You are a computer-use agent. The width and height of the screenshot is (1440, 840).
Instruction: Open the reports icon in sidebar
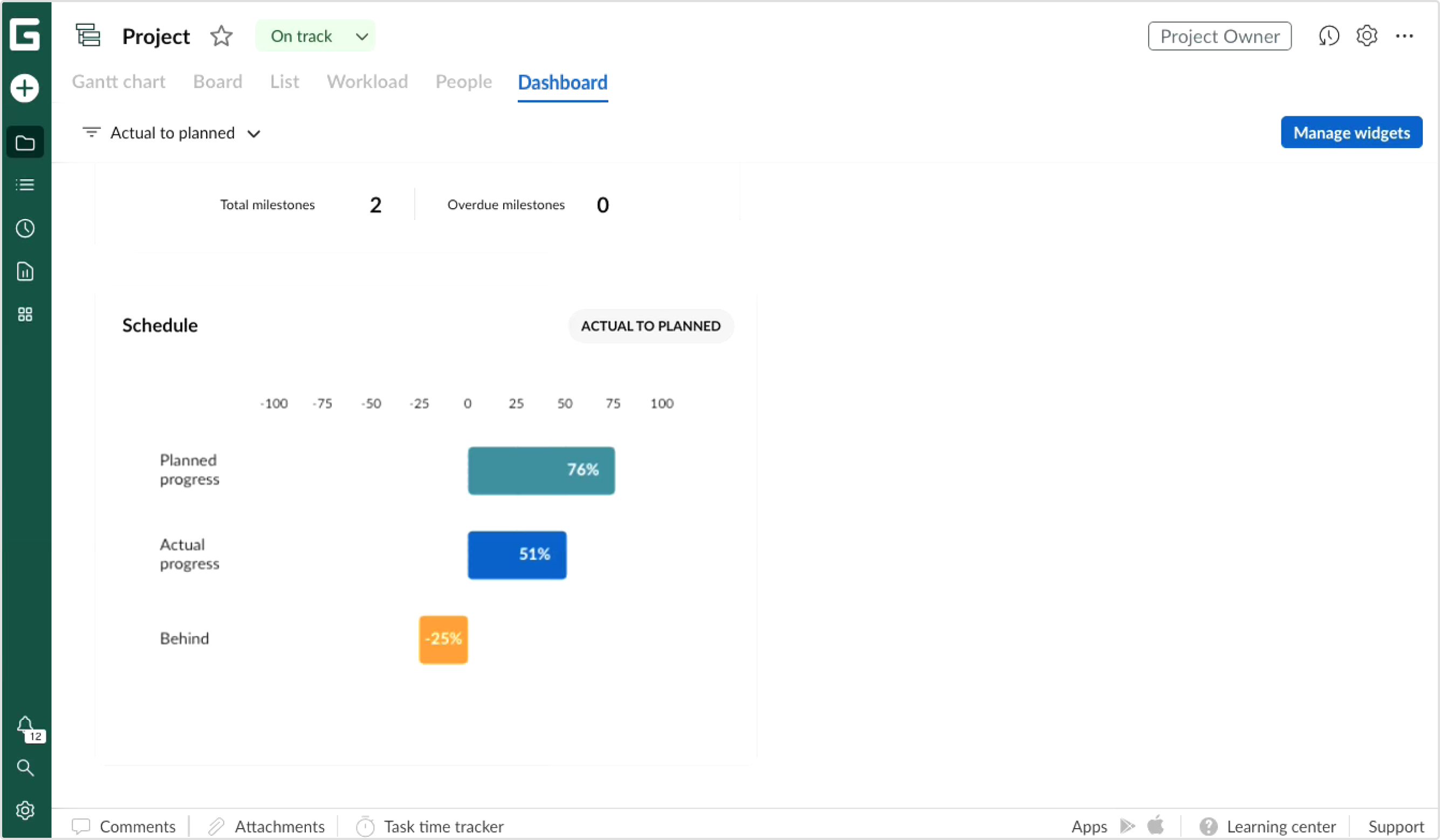pyautogui.click(x=25, y=271)
